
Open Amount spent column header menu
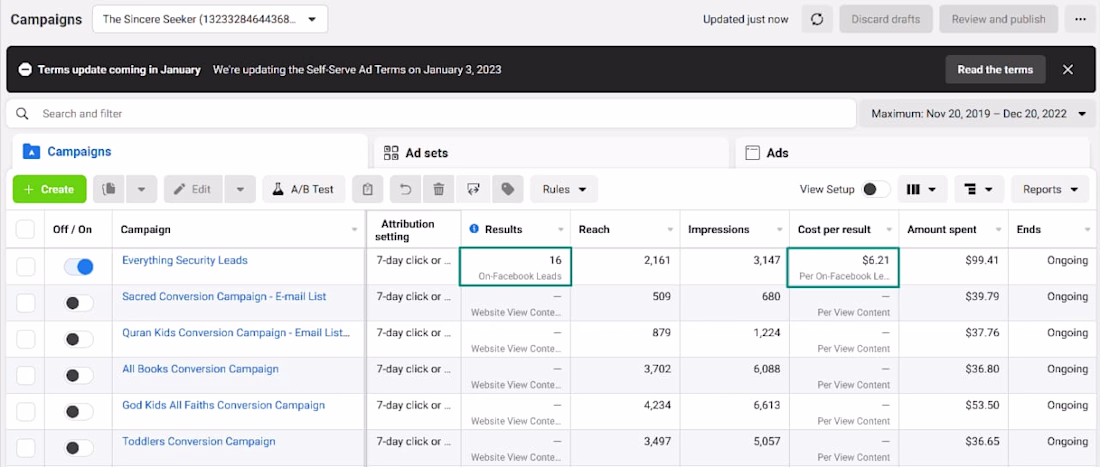[x=998, y=229]
